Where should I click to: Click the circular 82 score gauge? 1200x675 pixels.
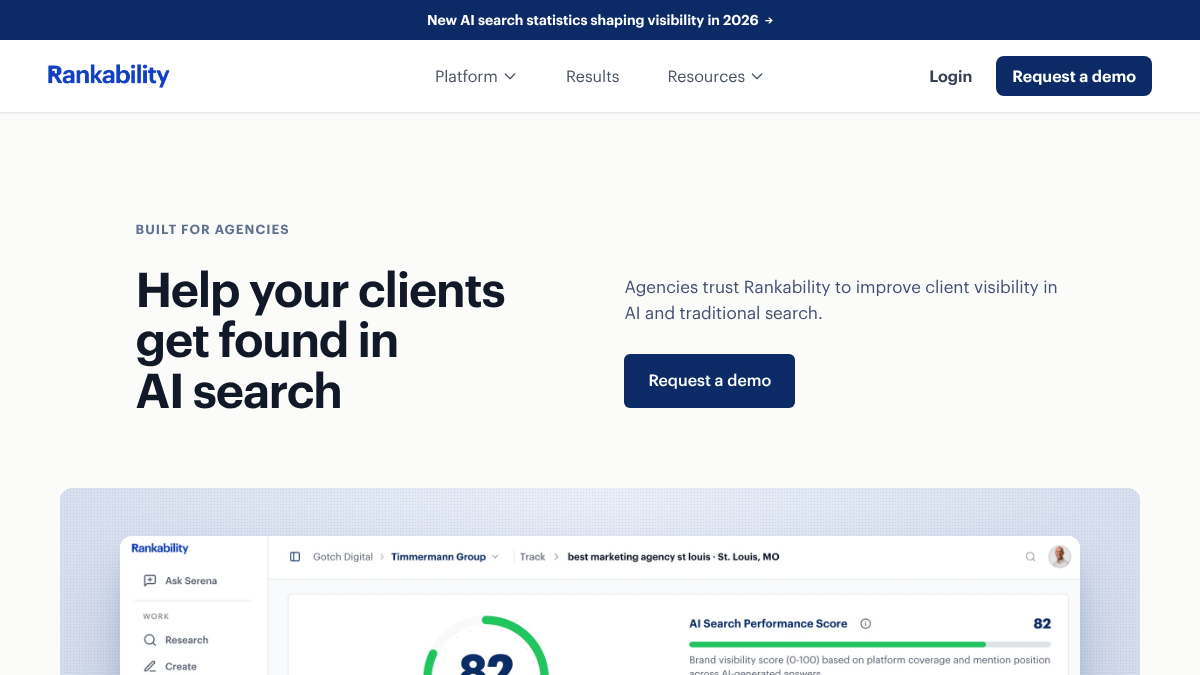click(486, 645)
